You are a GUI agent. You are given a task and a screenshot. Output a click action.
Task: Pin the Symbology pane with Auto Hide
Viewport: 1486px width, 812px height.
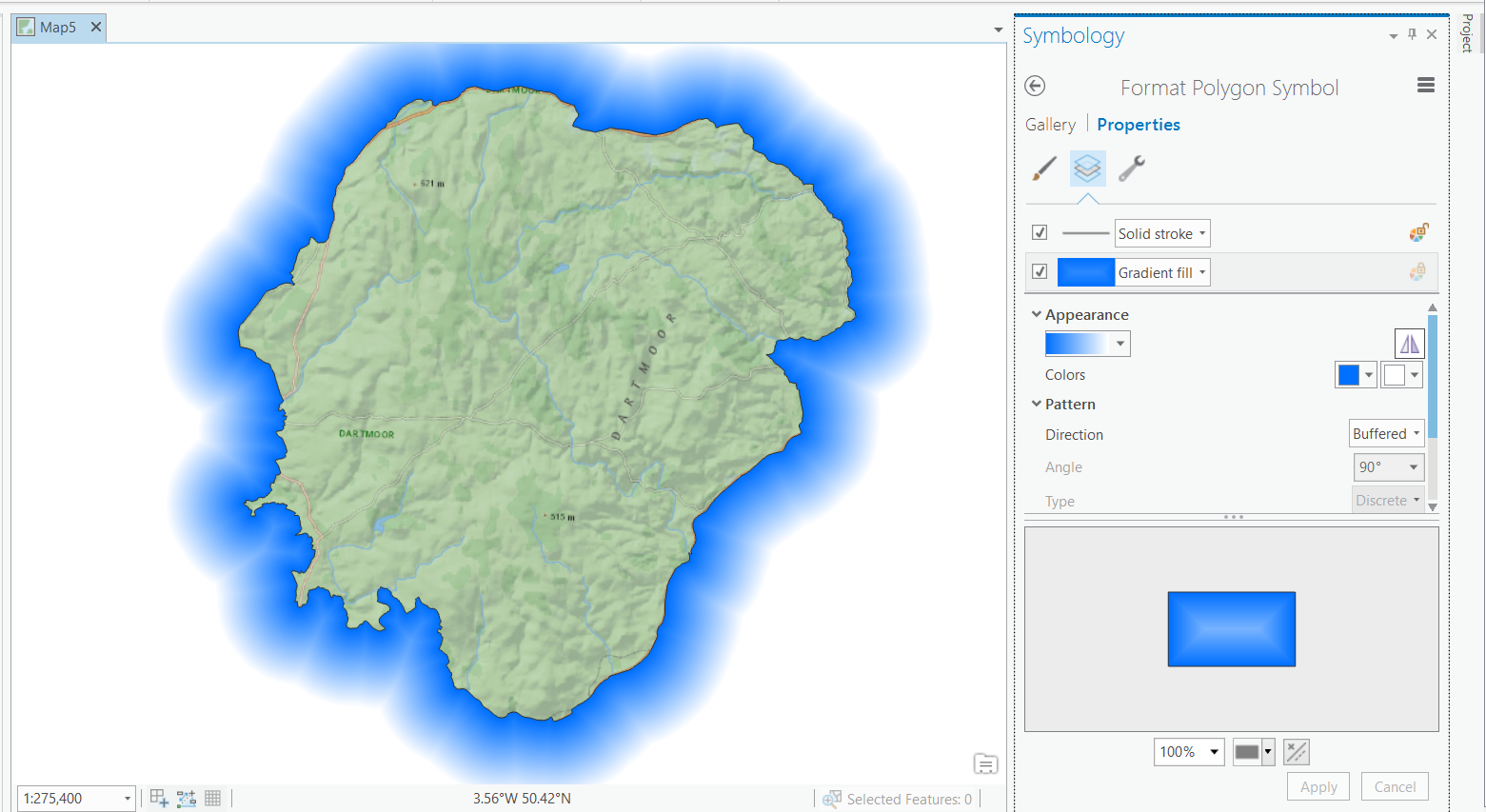1412,34
